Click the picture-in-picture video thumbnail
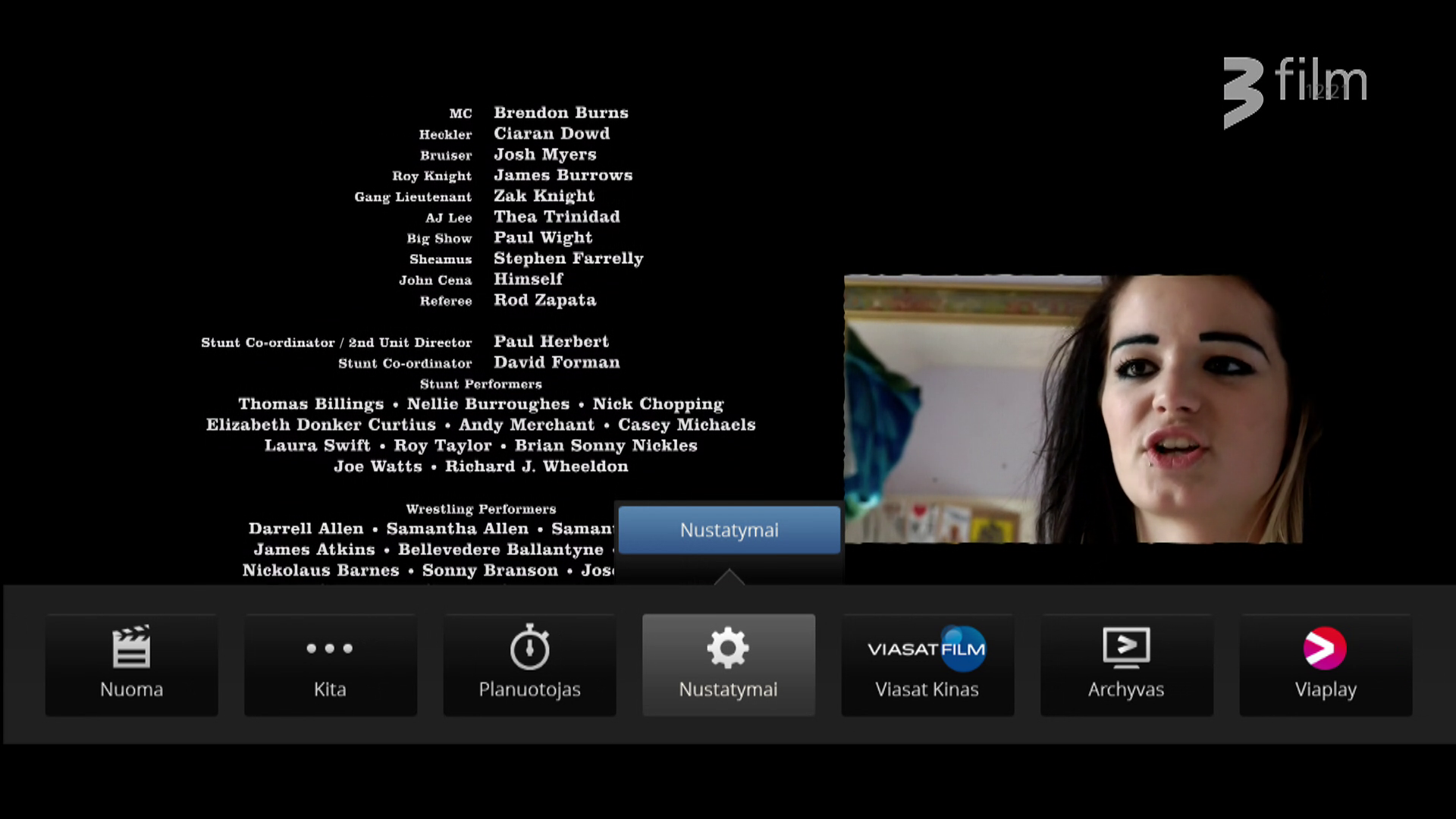This screenshot has width=1456, height=819. [x=1073, y=409]
